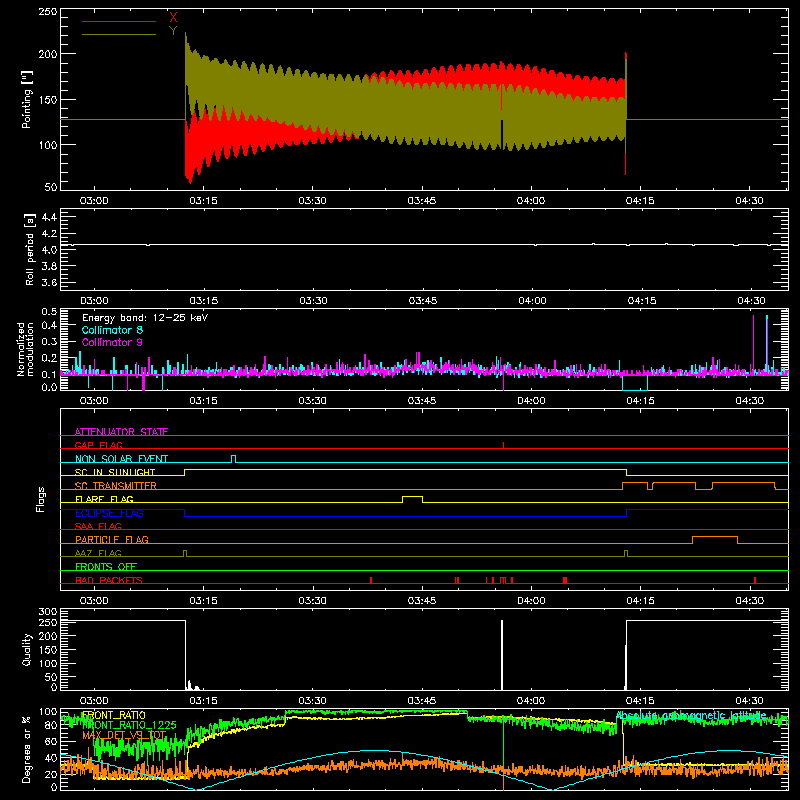Screen dimensions: 800x800
Task: Click the 'X' legend label in Pointing plot
Action: [173, 18]
